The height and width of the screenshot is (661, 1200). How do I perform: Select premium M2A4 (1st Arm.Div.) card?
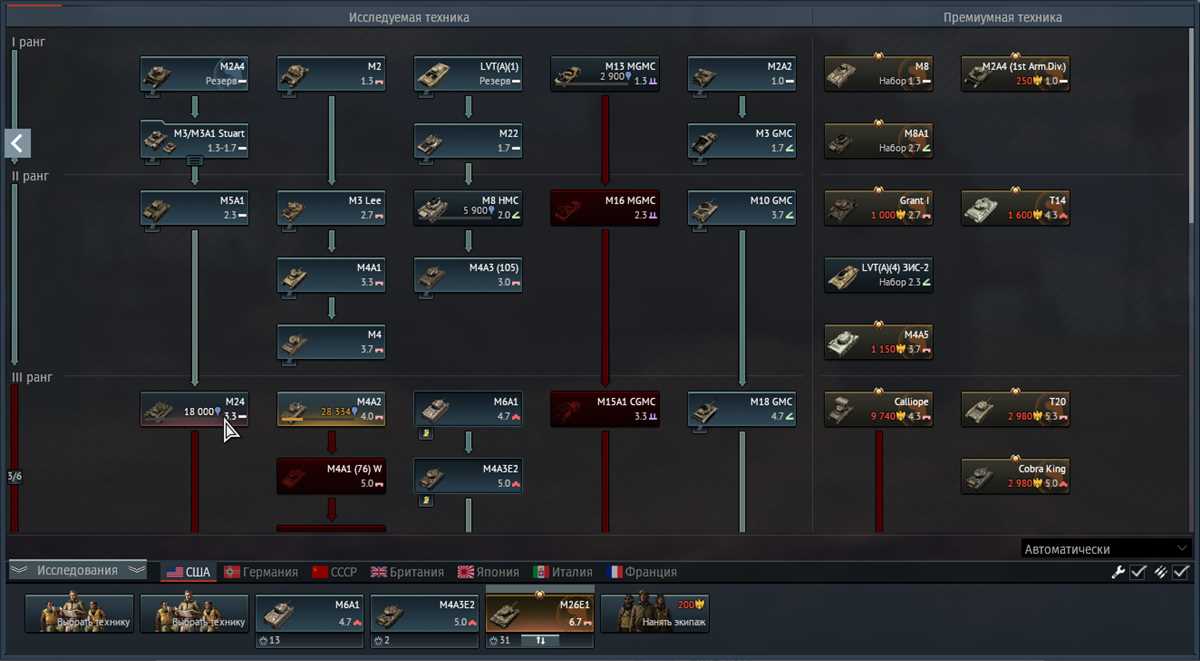click(1016, 74)
